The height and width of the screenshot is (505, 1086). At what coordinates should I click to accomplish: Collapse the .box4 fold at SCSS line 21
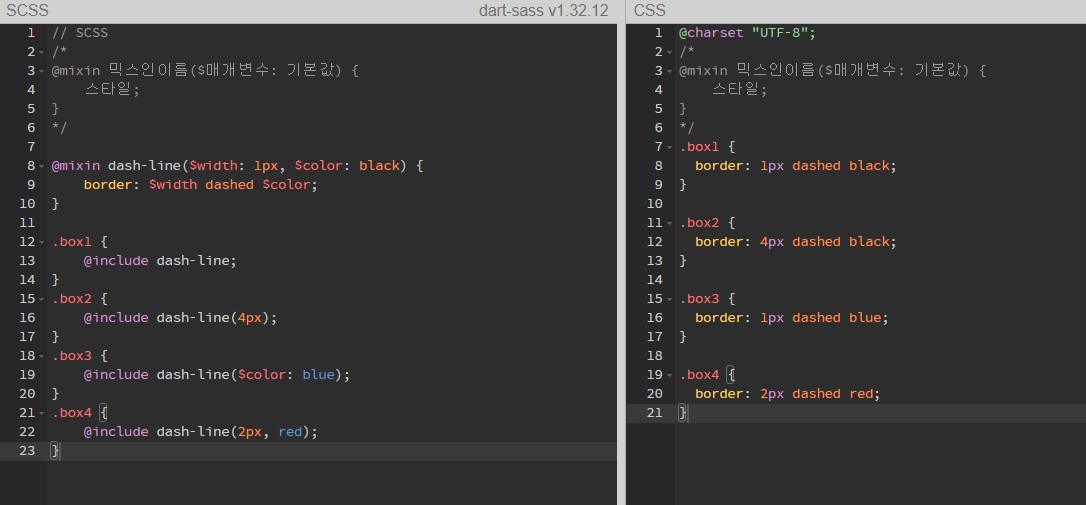[42, 413]
